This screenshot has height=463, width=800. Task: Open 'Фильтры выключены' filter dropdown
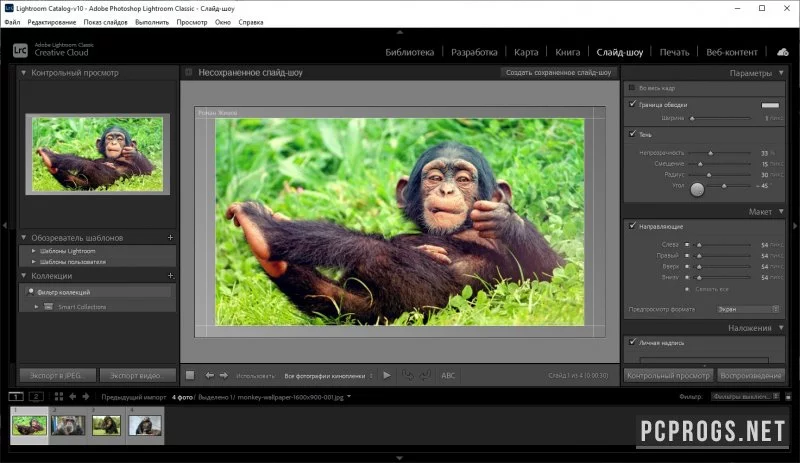pos(745,397)
